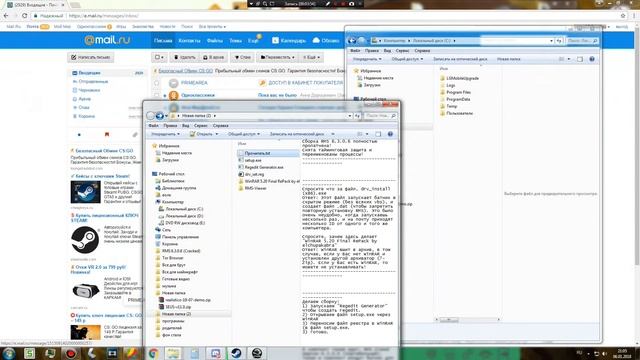Toggle preview pane icon in Локальный диск (C:) window

(580, 59)
